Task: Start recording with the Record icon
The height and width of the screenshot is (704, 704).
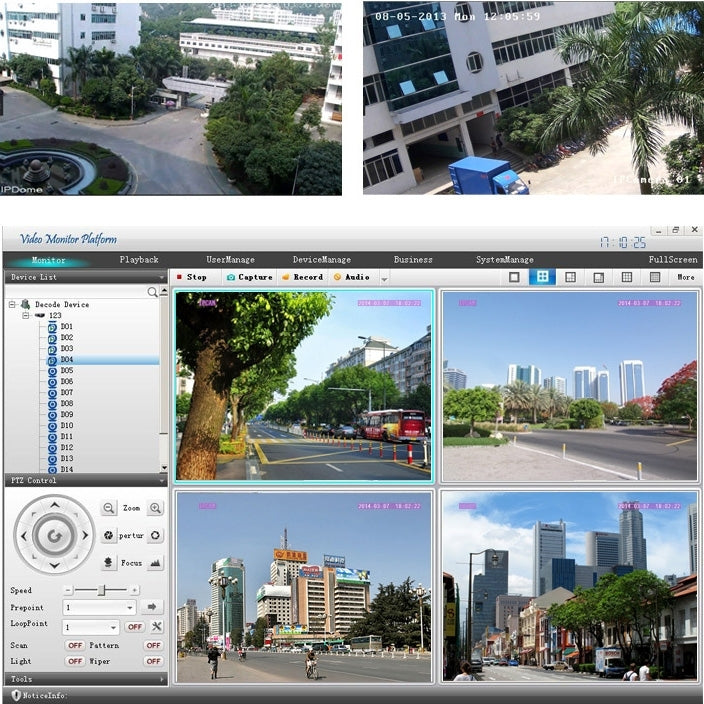Action: [286, 277]
